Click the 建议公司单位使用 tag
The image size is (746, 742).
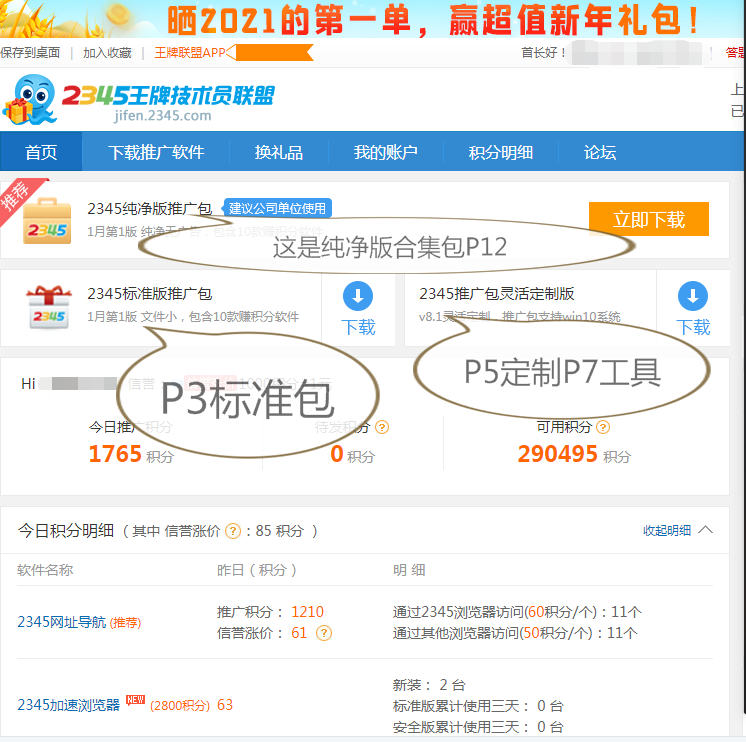[277, 208]
